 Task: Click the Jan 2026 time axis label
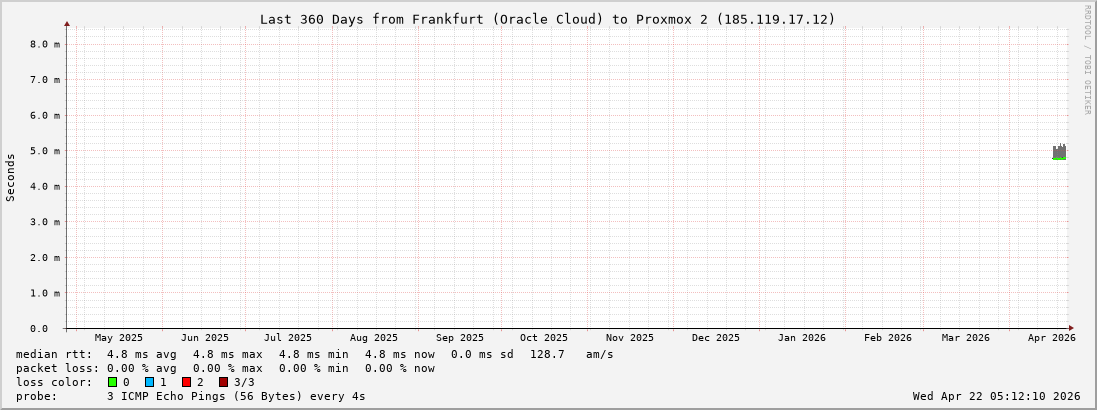[x=802, y=338]
